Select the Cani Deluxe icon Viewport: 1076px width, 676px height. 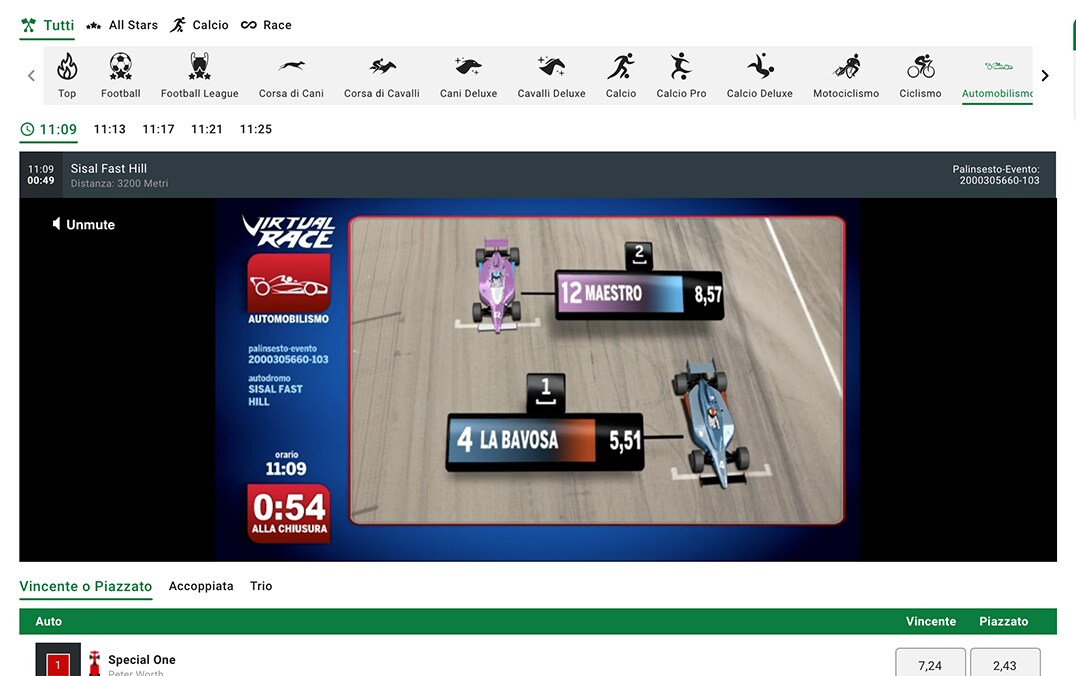(x=469, y=66)
